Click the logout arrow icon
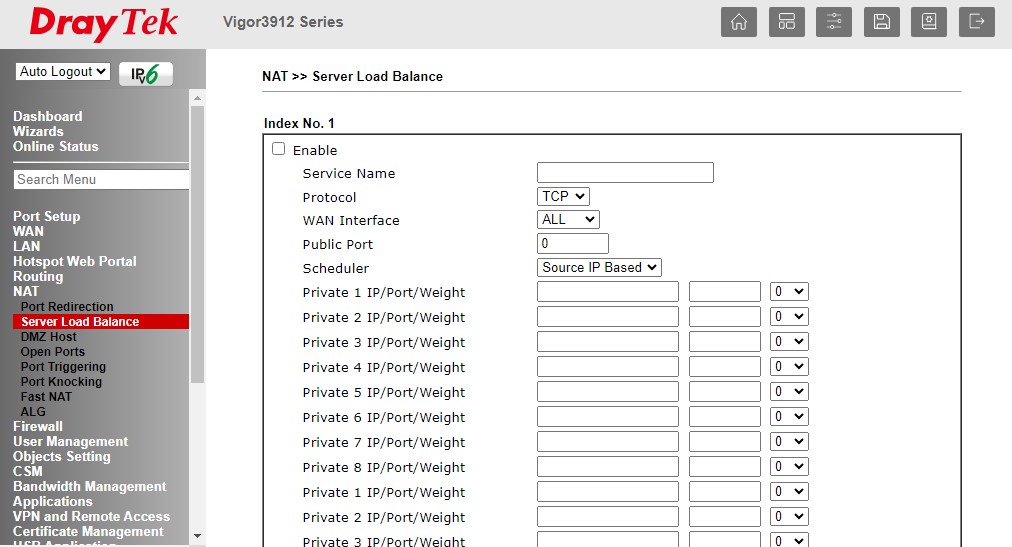This screenshot has height=547, width=1012. click(977, 22)
